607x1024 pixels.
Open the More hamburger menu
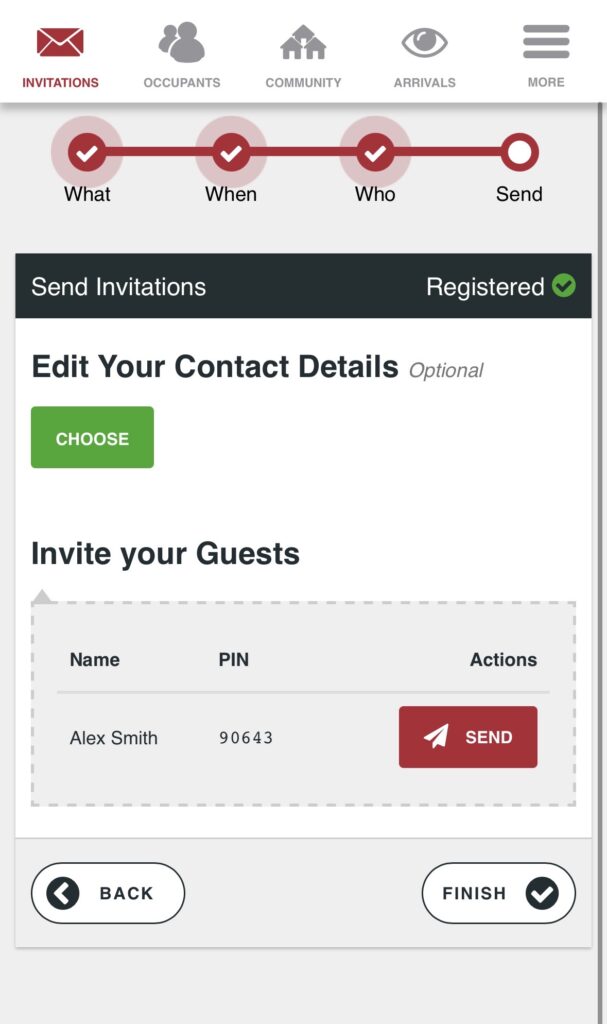[546, 42]
